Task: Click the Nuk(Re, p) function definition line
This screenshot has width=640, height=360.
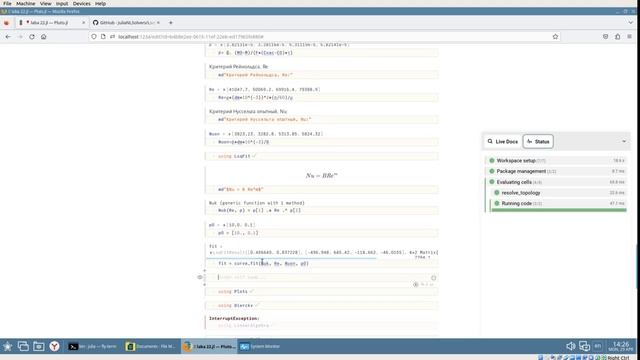Action: (260, 210)
